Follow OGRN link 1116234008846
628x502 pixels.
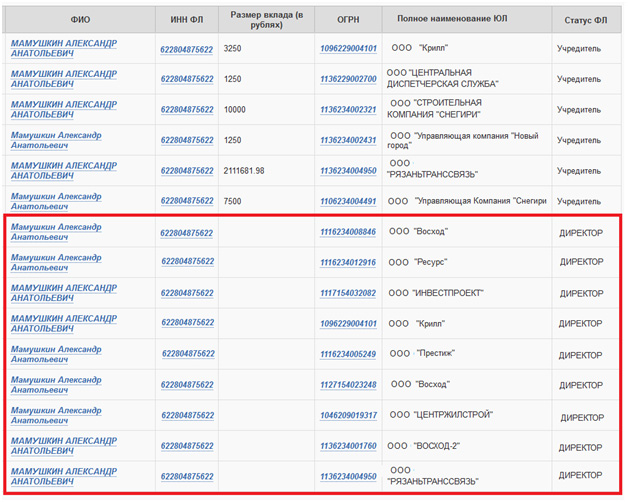coord(348,232)
